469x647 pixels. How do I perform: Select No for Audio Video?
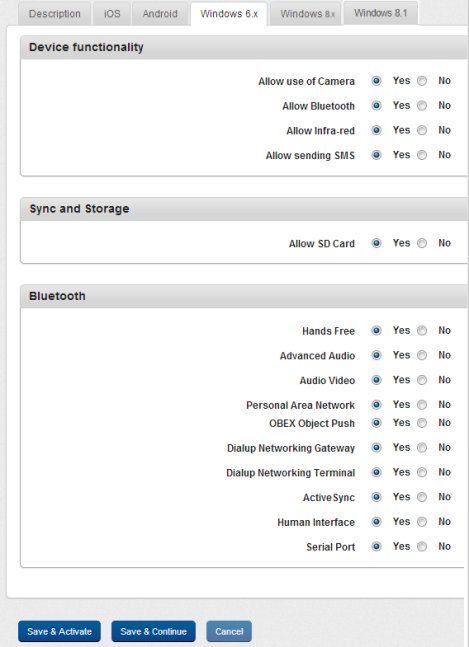tap(422, 380)
